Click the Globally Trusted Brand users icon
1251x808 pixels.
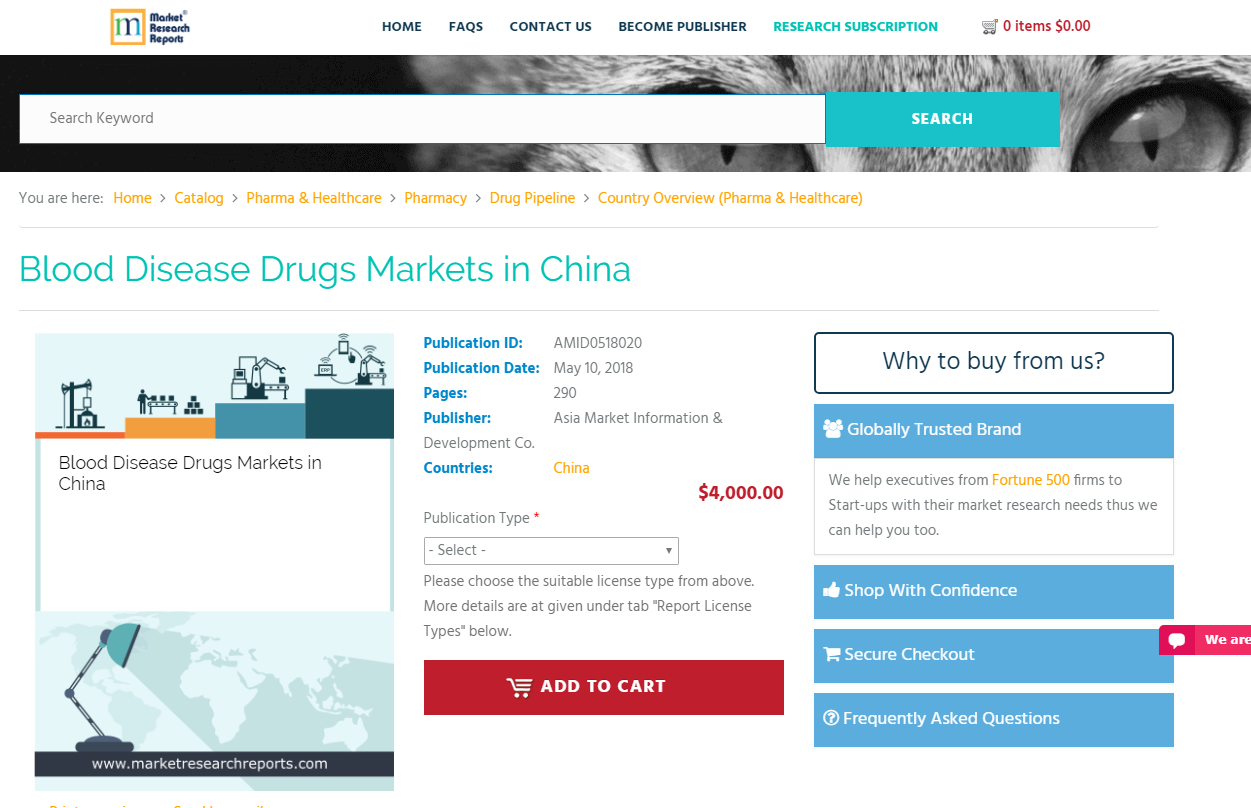(833, 429)
